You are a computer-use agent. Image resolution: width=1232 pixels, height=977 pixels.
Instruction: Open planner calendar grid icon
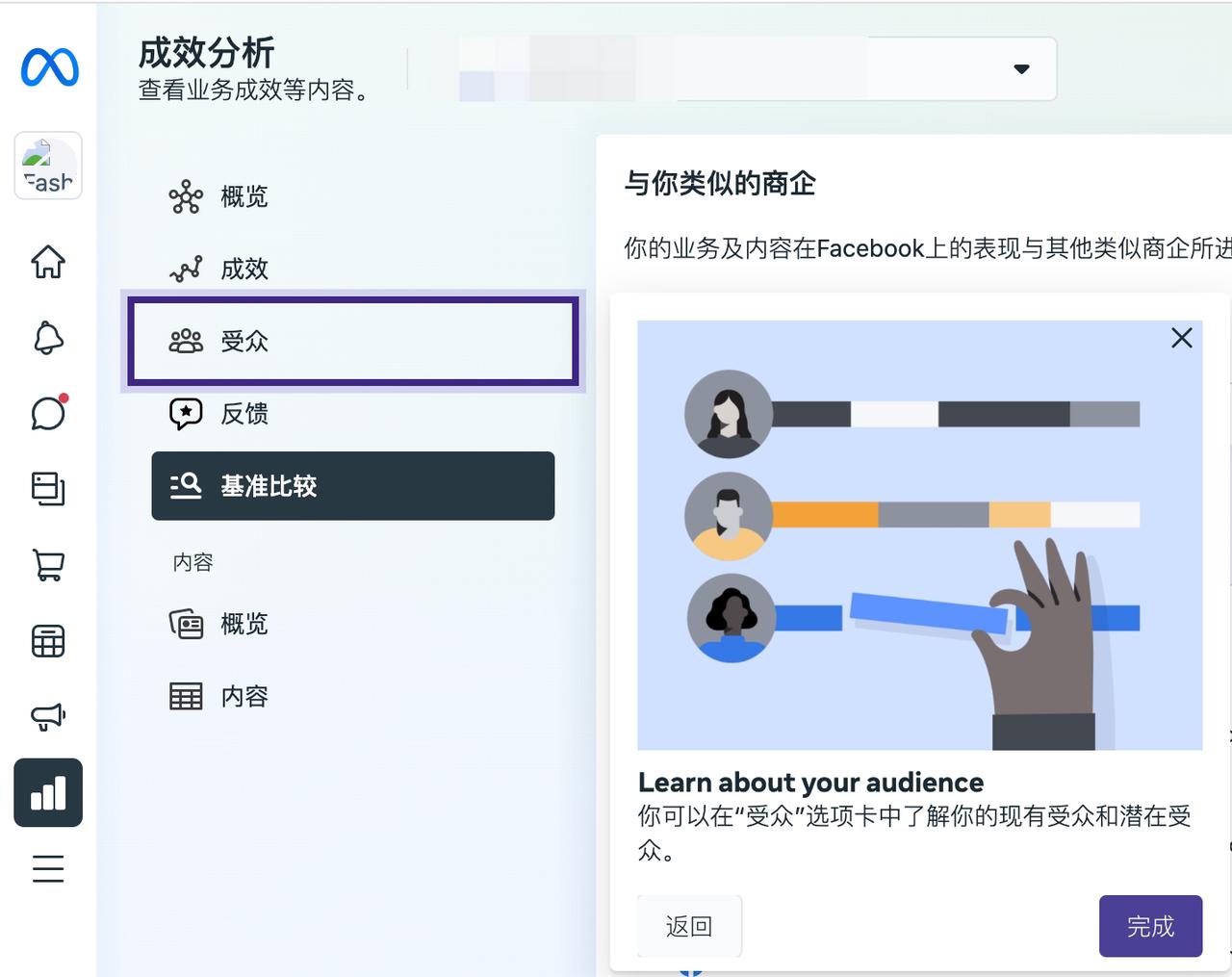point(48,641)
